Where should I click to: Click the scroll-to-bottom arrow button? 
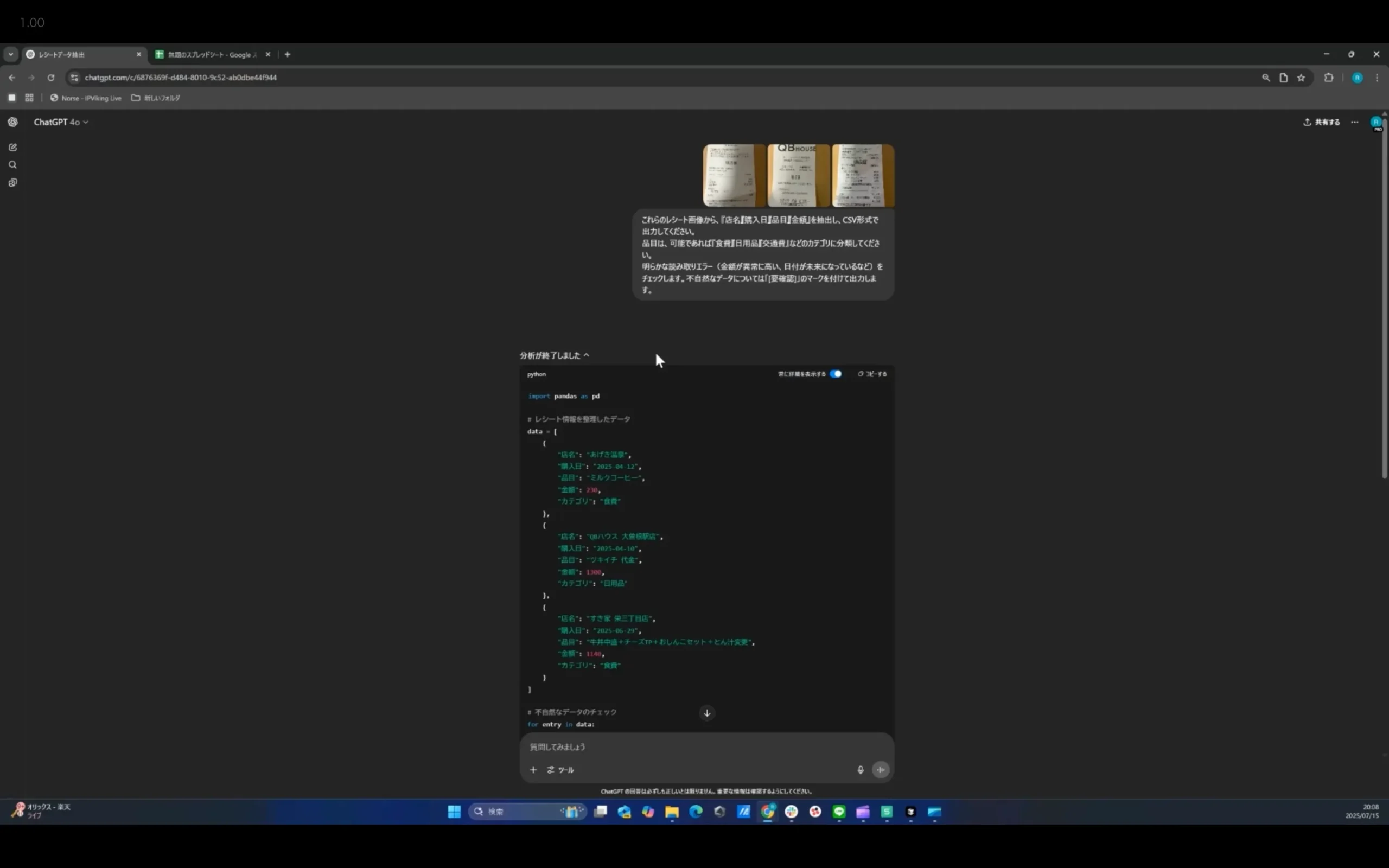[x=706, y=713]
